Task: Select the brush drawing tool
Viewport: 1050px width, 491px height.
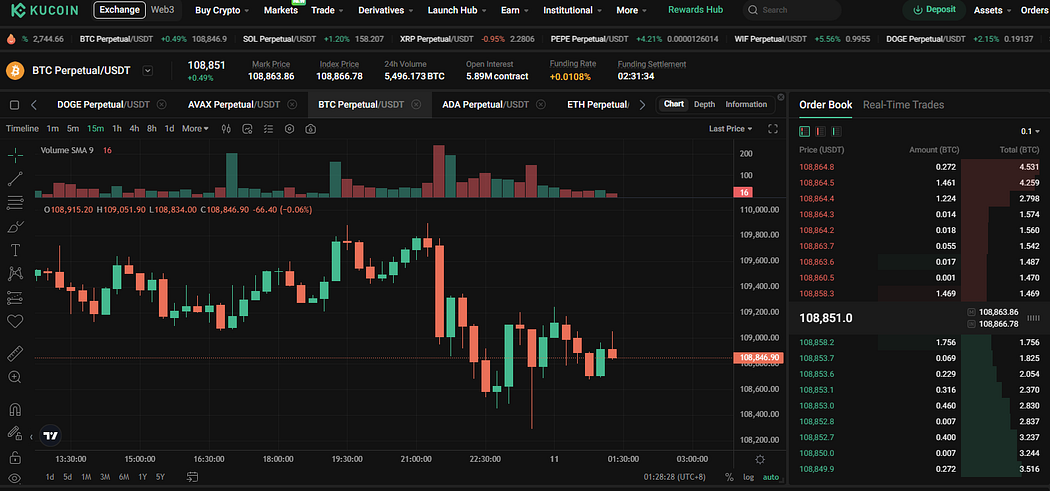Action: pos(15,226)
